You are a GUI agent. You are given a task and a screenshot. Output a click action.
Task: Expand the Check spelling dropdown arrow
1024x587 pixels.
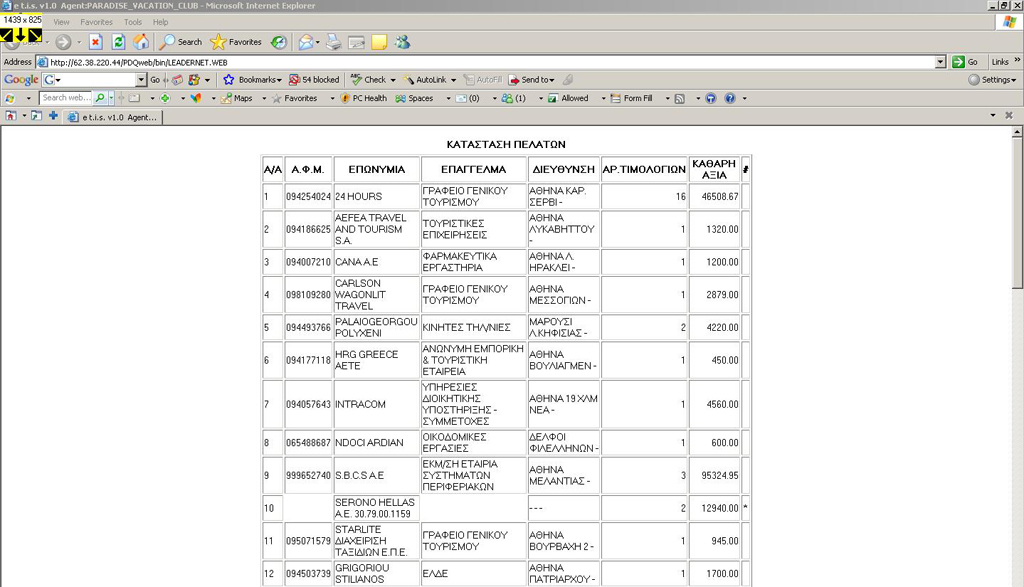pyautogui.click(x=392, y=80)
